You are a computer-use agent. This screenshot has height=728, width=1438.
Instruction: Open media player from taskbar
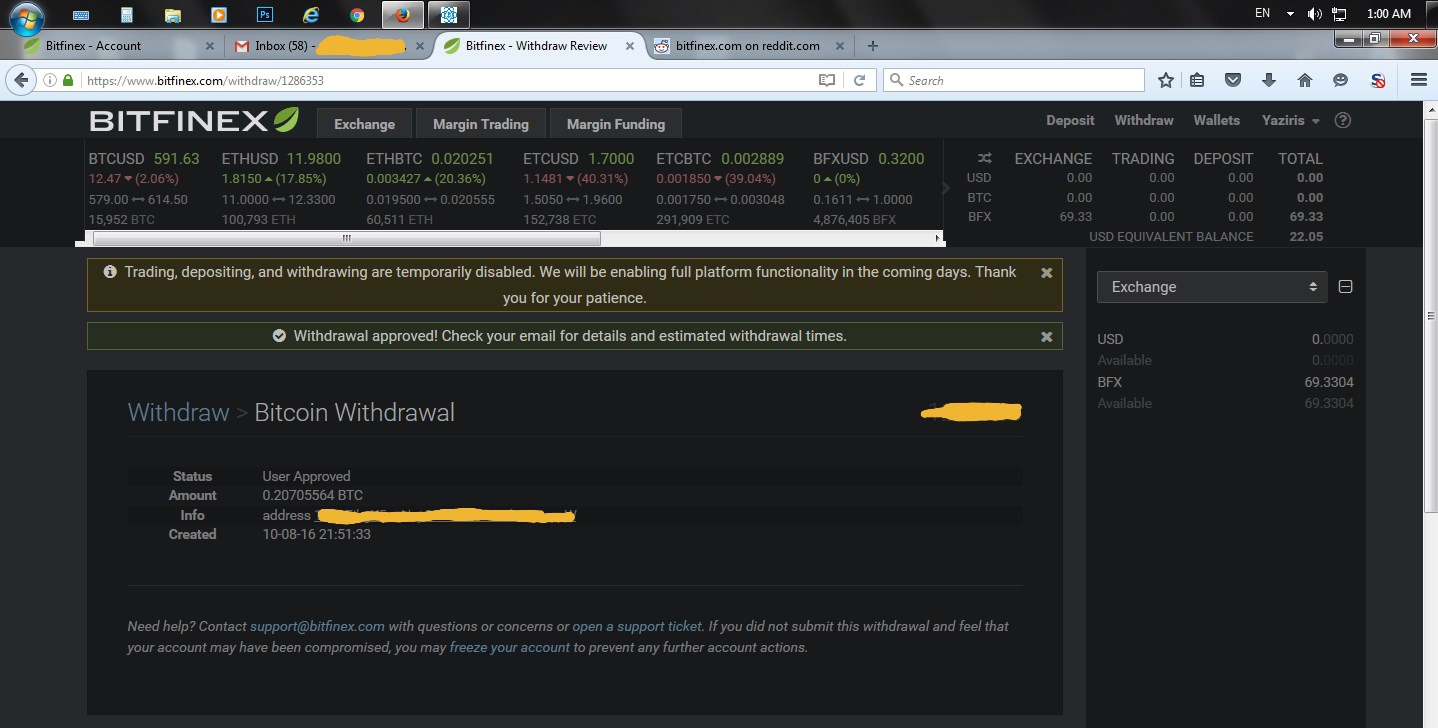[219, 15]
